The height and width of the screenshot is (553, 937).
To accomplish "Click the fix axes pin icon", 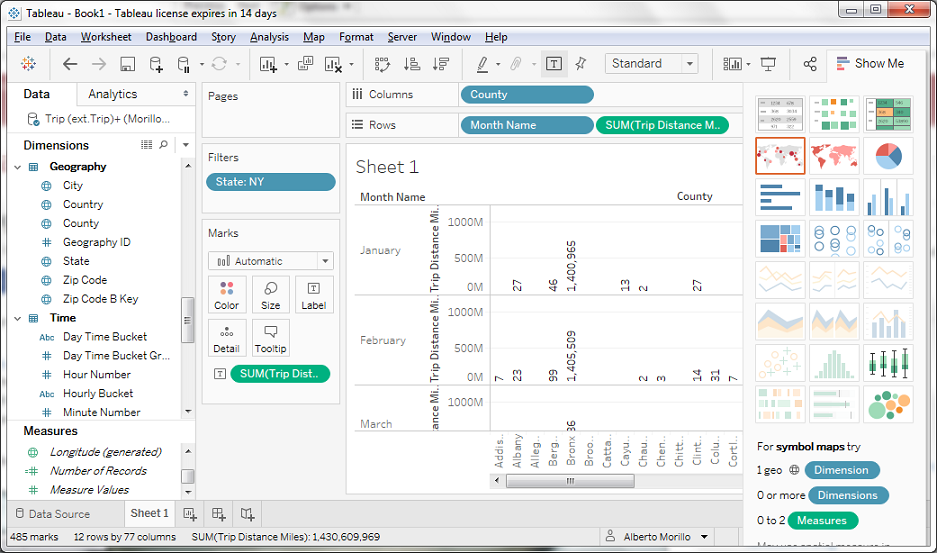I will [x=581, y=63].
